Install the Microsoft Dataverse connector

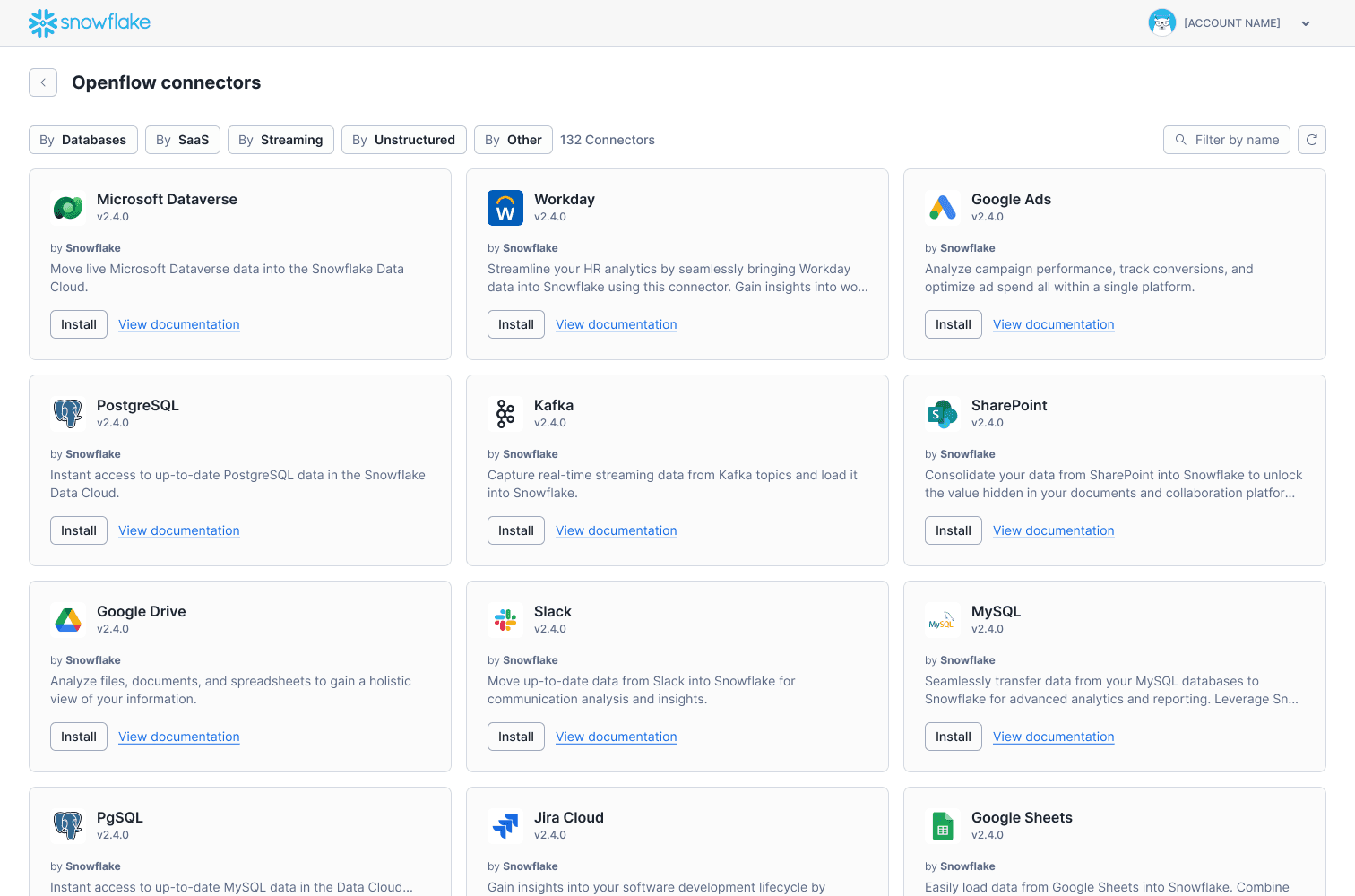[79, 324]
